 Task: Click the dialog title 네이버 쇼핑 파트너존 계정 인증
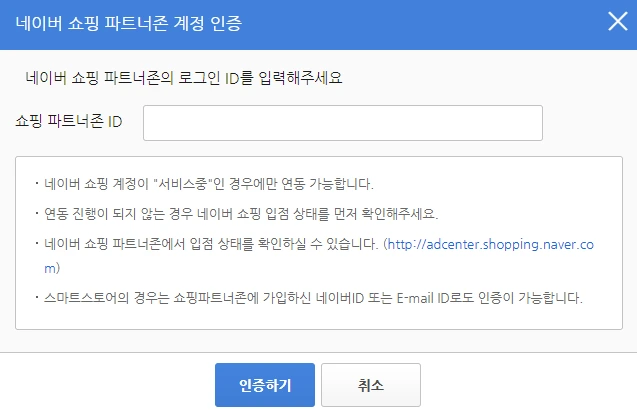pos(129,23)
